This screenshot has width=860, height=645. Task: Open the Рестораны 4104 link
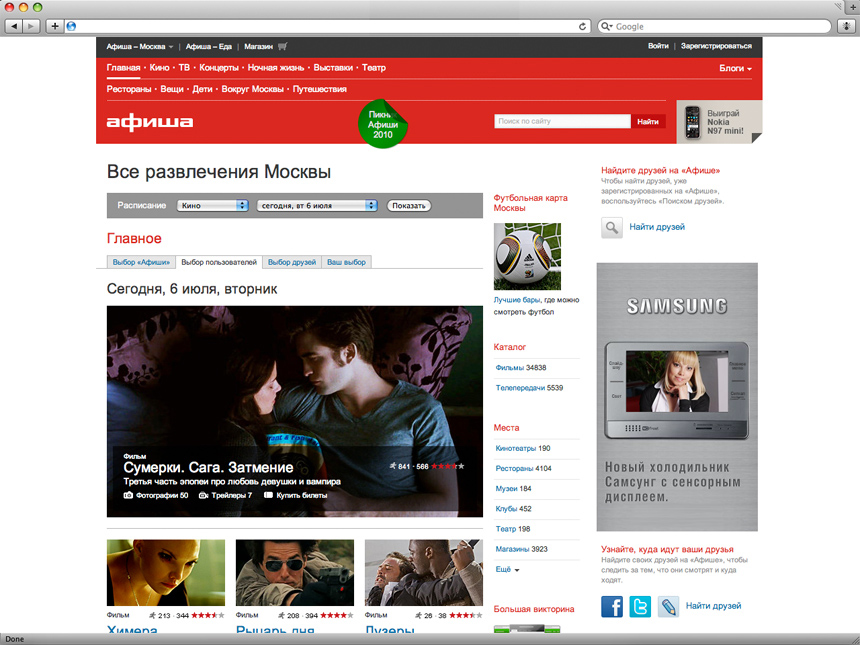pyautogui.click(x=523, y=468)
